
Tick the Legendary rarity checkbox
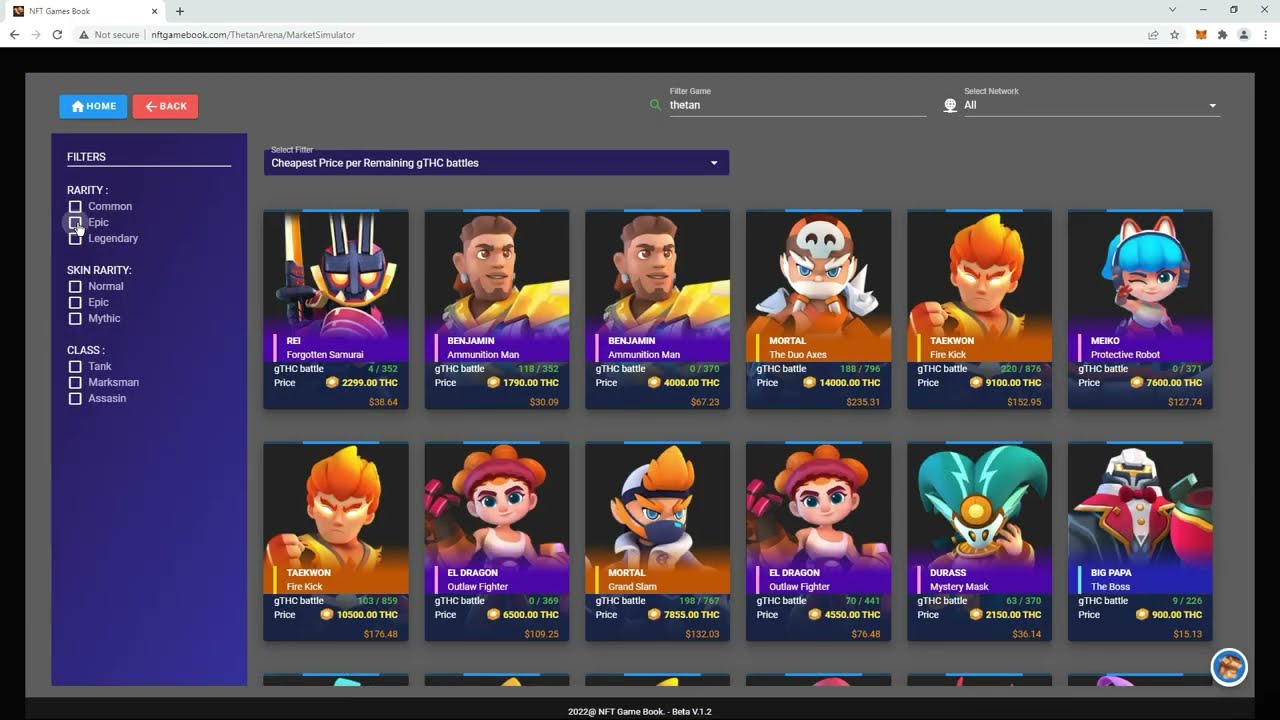pyautogui.click(x=75, y=238)
